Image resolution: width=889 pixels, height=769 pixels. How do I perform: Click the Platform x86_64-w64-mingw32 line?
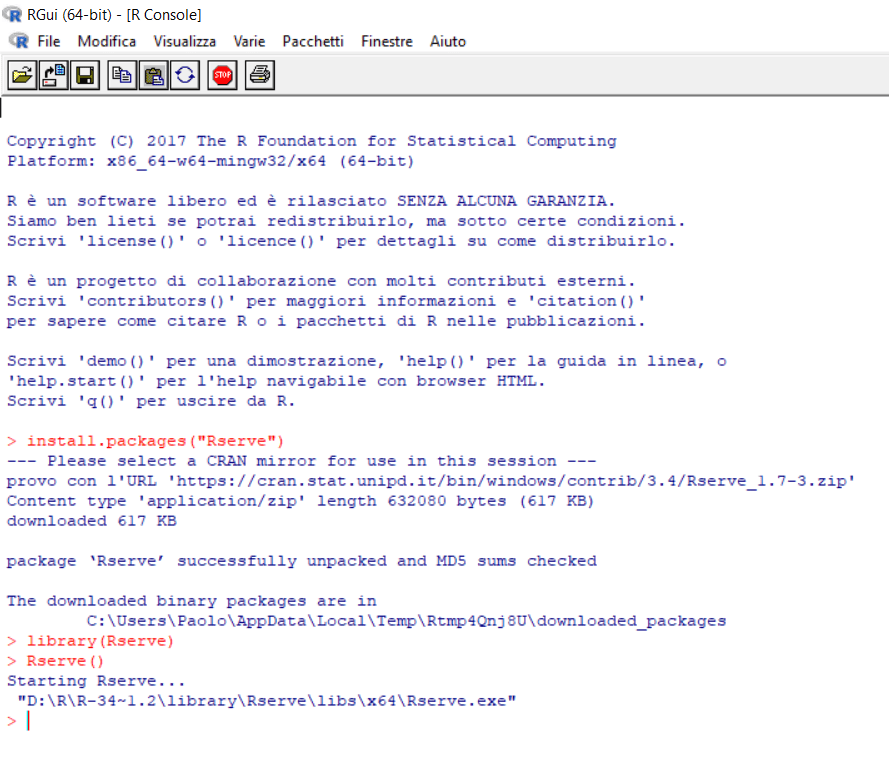(210, 161)
